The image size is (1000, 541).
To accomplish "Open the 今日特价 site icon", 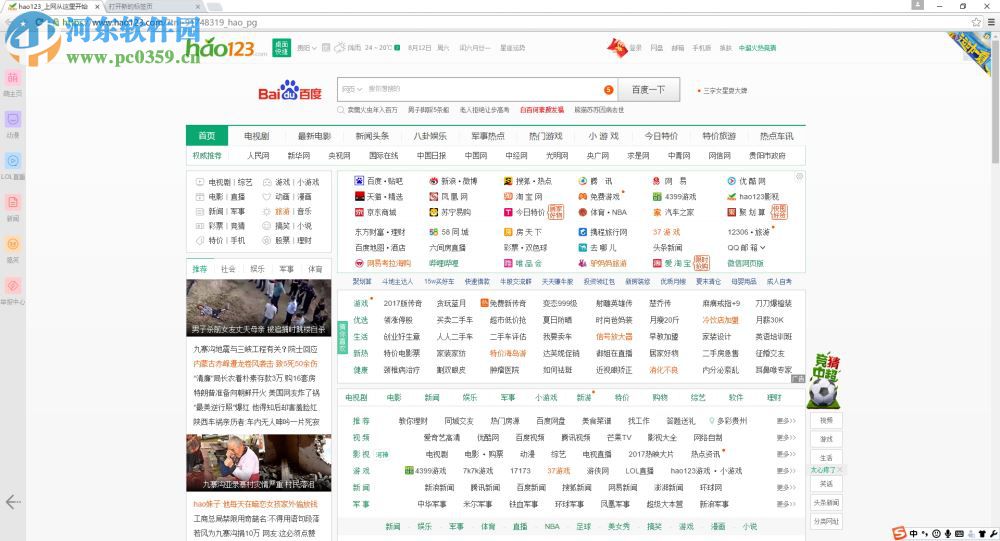I will pos(508,212).
